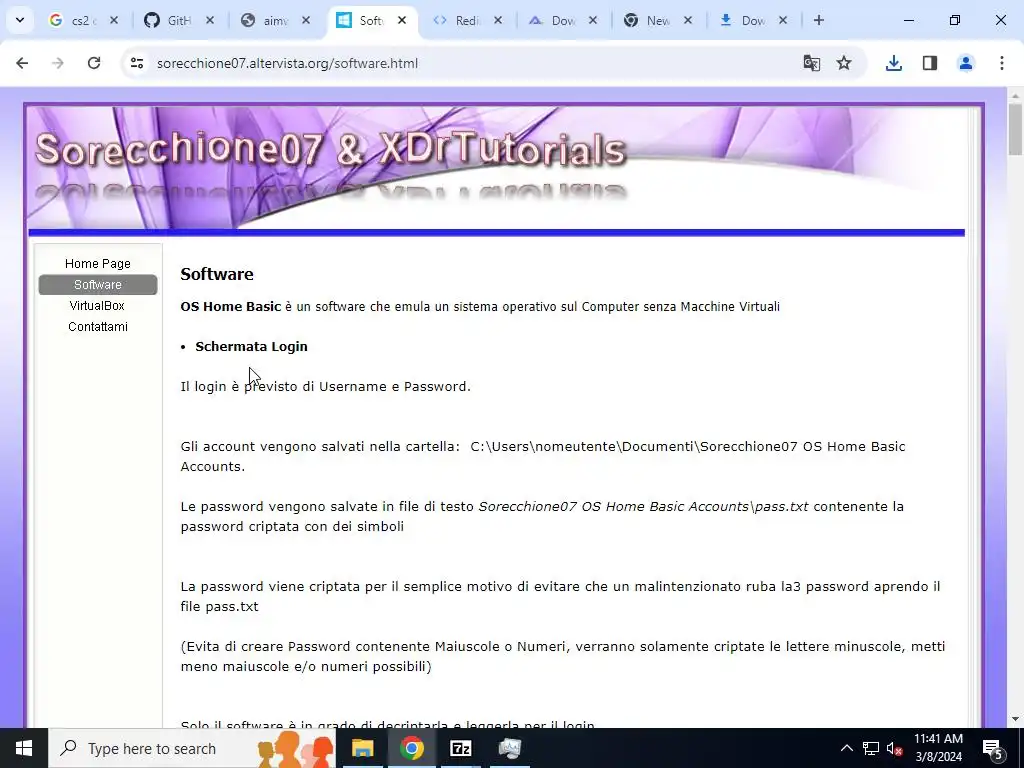Open the Chrome profile menu

(x=965, y=63)
